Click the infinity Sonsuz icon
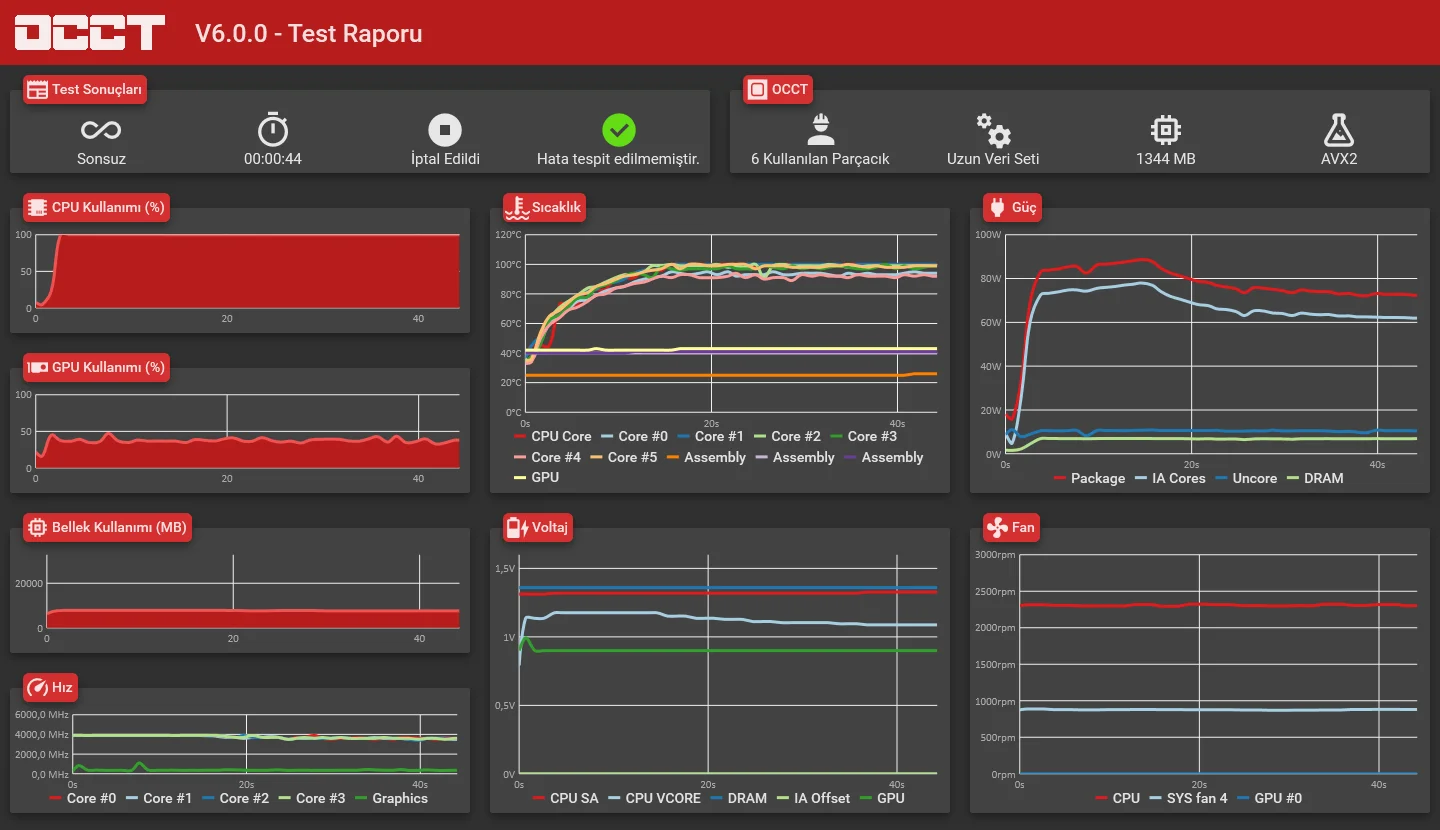The width and height of the screenshot is (1440, 830). 101,130
